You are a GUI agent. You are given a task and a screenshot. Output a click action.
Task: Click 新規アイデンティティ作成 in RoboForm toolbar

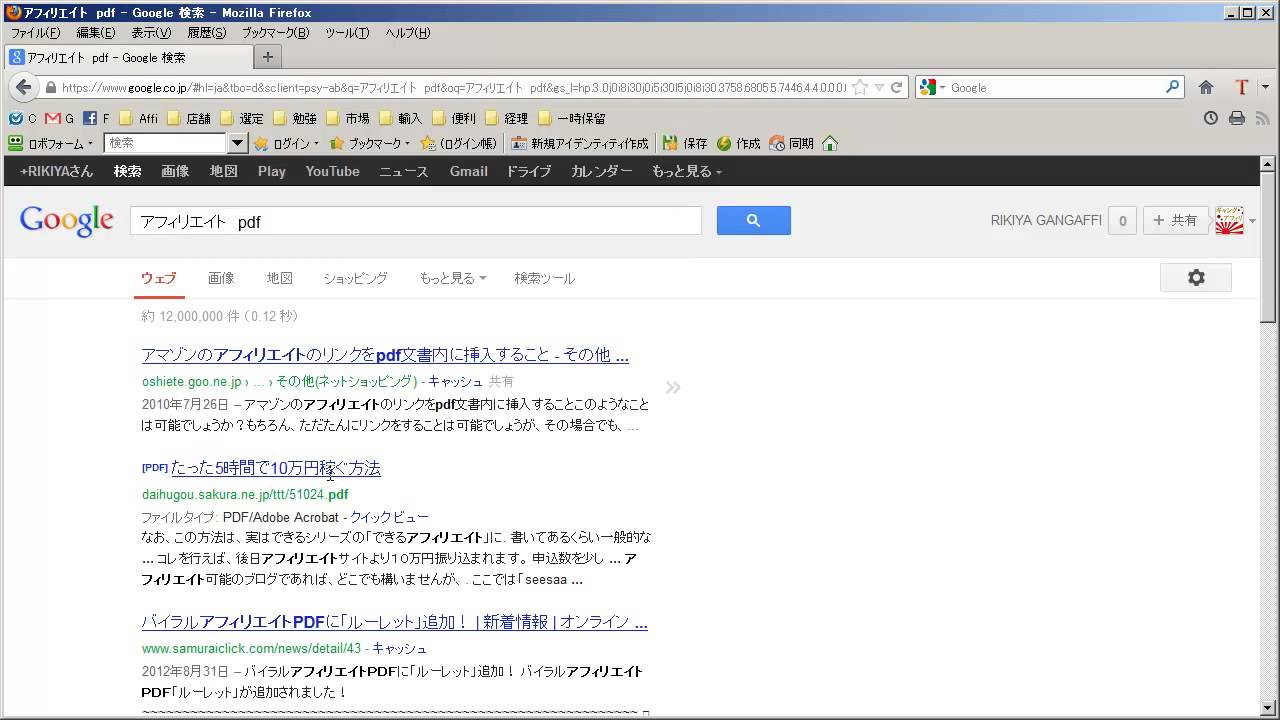pos(579,143)
